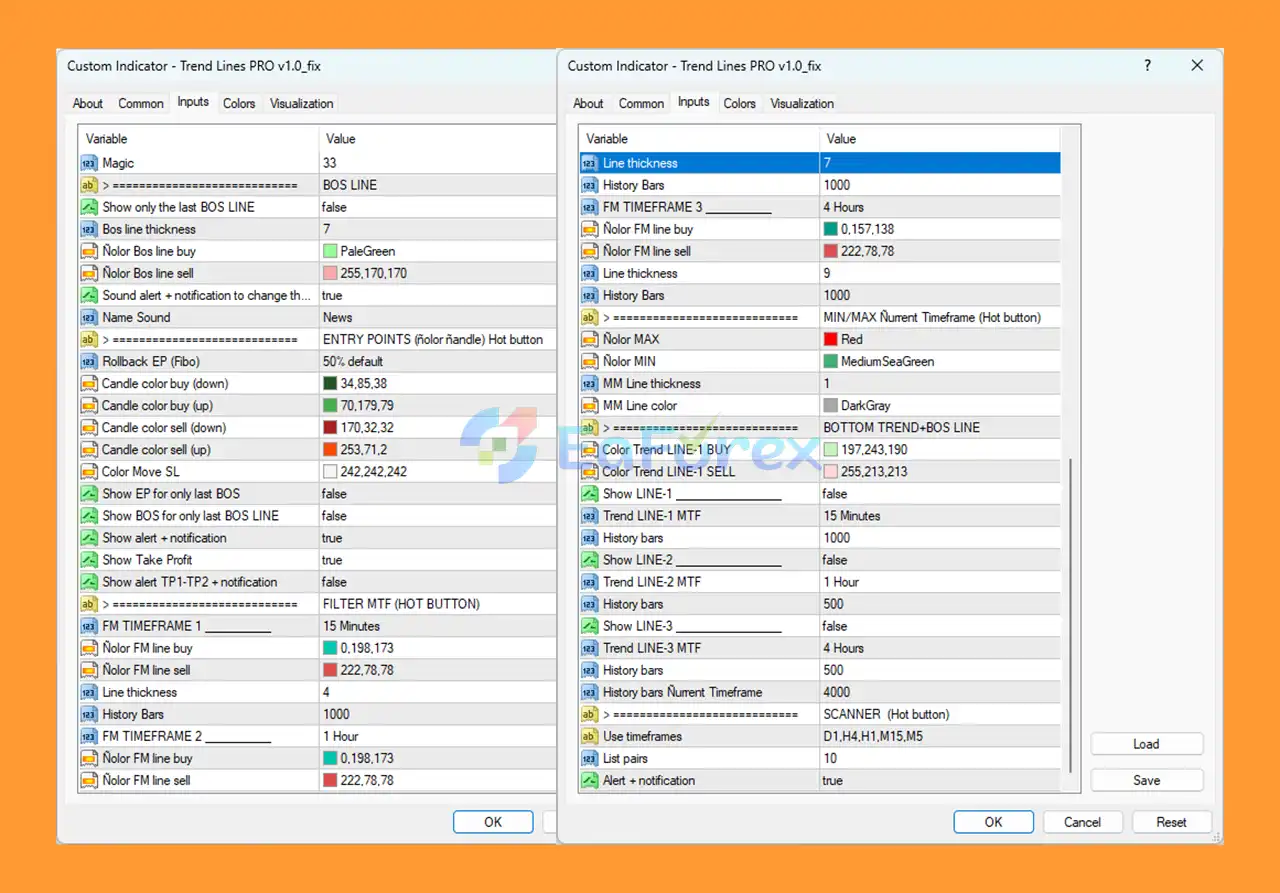1280x893 pixels.
Task: Click the icon next to Name Sound
Action: [x=88, y=317]
